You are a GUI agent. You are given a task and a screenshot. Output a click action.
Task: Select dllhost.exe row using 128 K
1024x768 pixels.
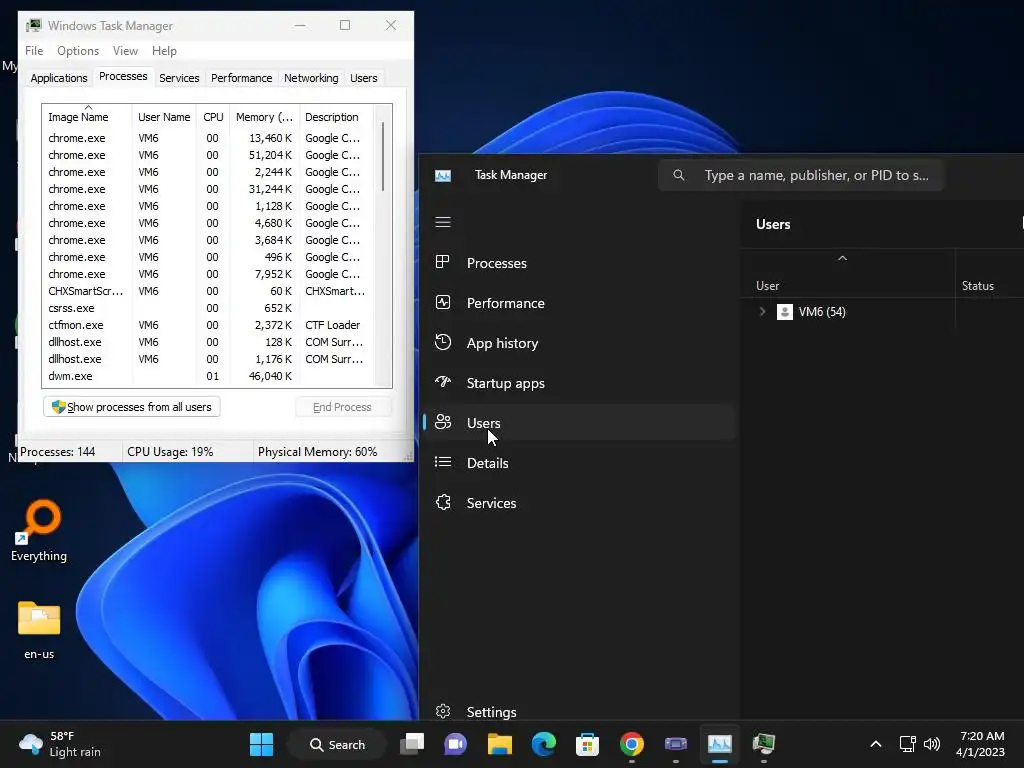click(x=209, y=342)
